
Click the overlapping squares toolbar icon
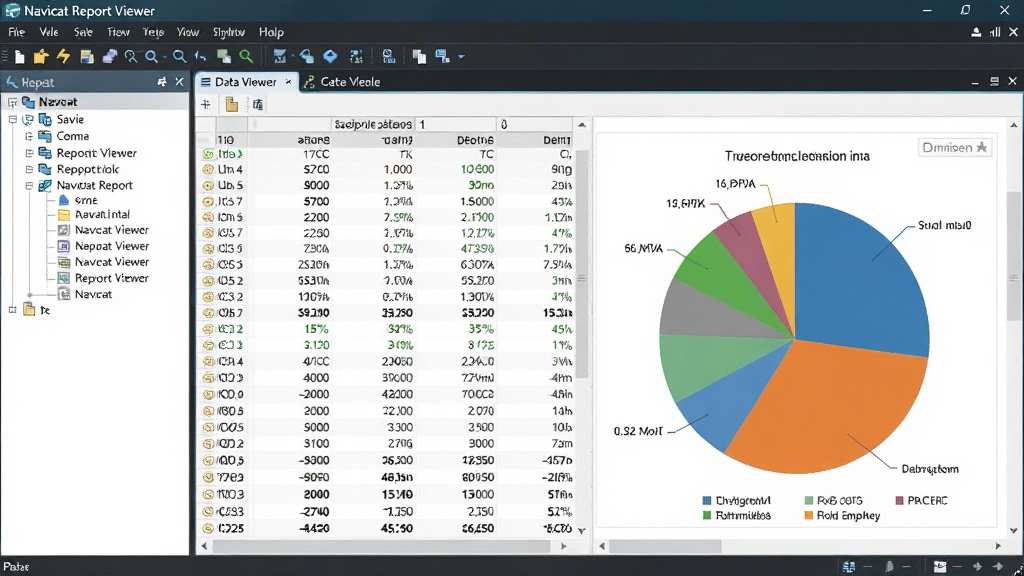224,57
